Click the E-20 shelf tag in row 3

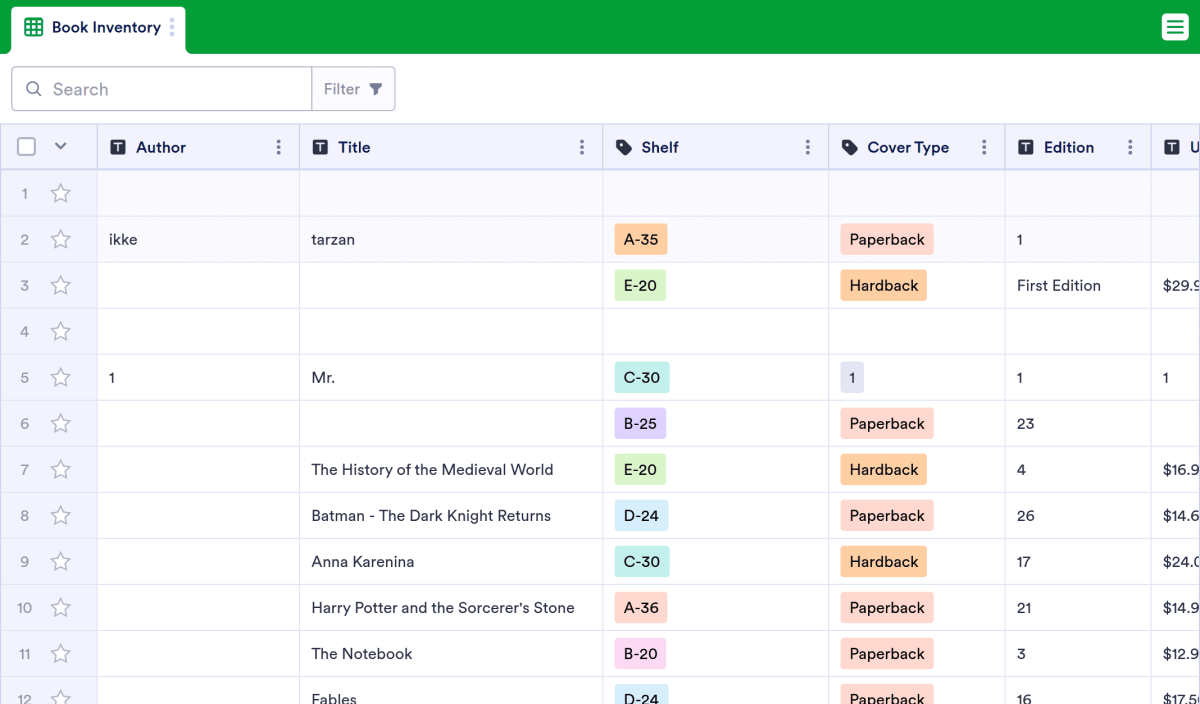(640, 285)
